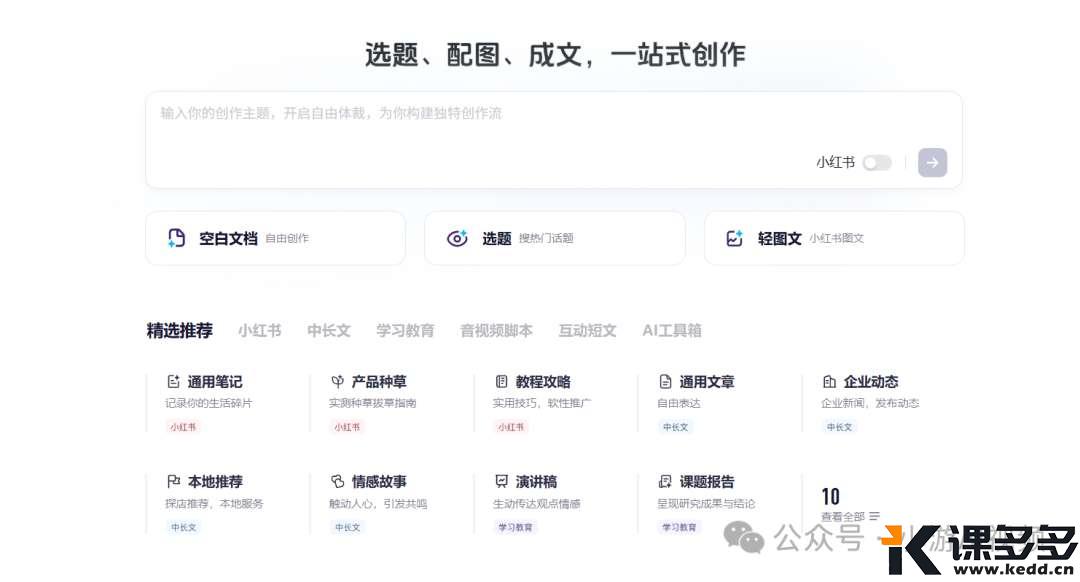Viewport: 1080px width, 582px height.
Task: Select the 产品种草 sprout icon
Action: 337,382
